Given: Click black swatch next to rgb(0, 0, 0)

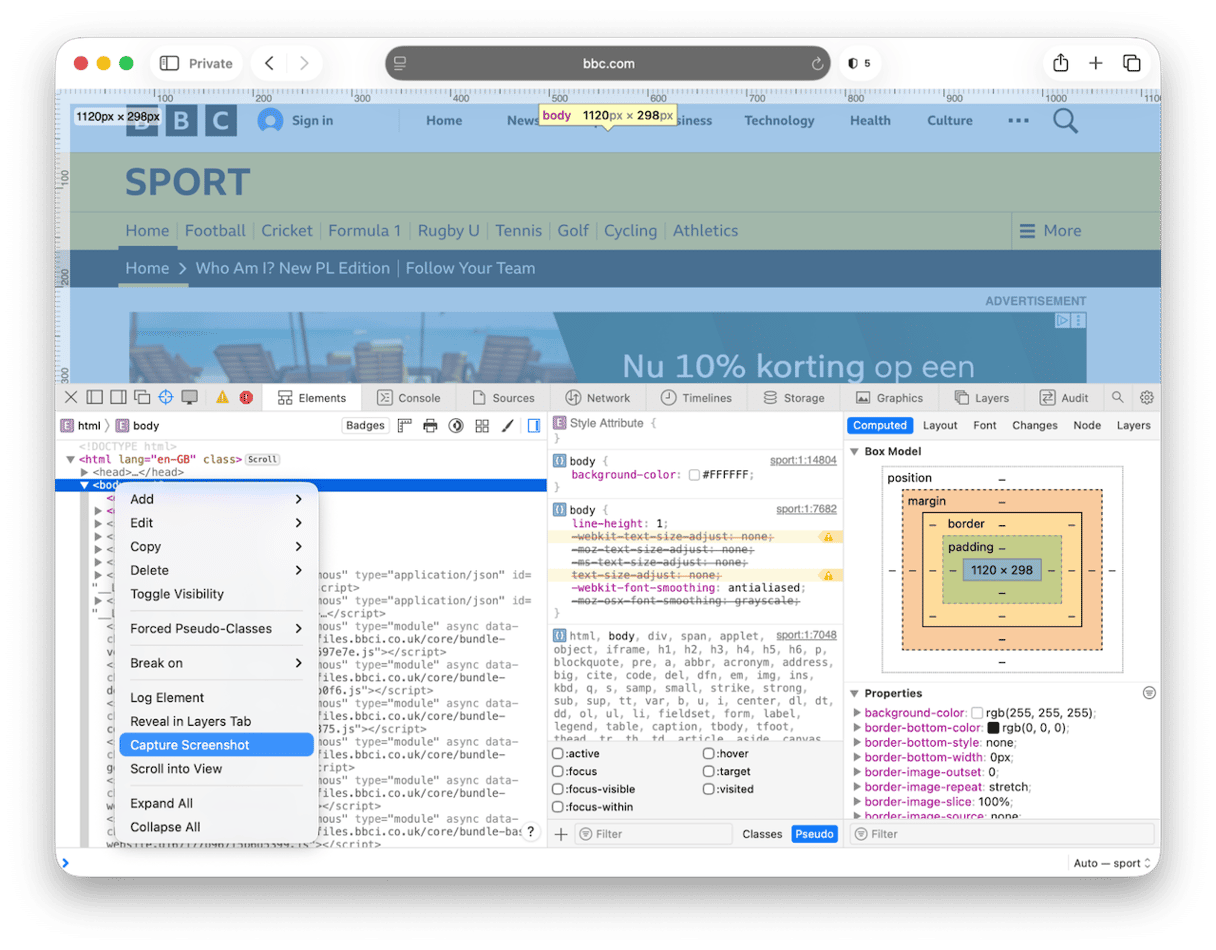Looking at the screenshot, I should coord(993,728).
